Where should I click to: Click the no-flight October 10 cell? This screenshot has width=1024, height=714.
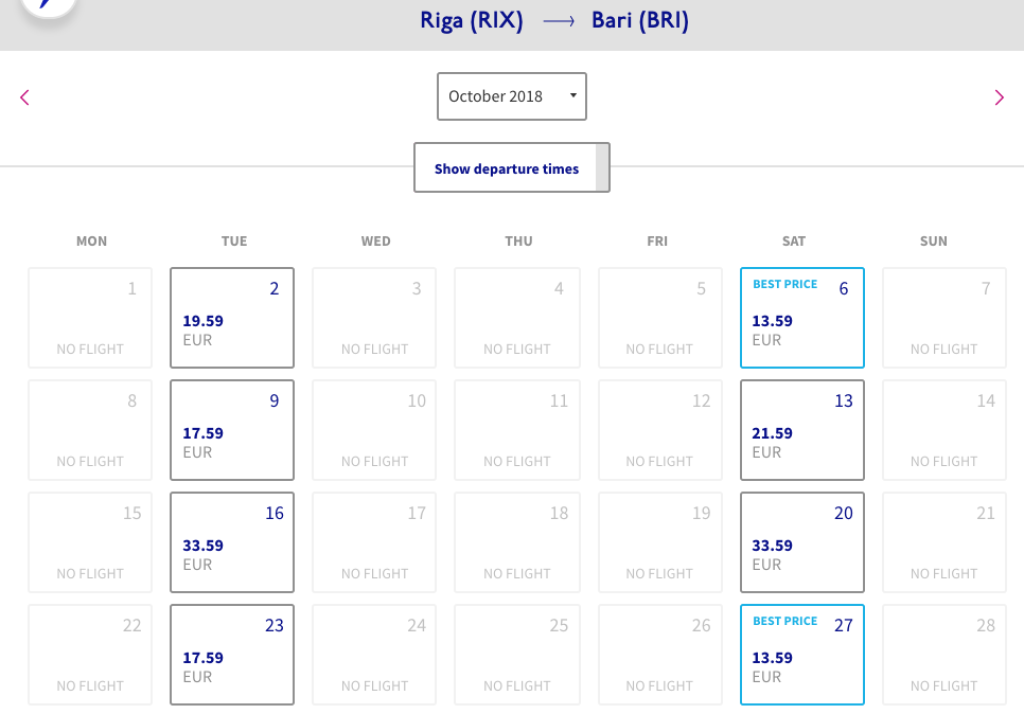click(x=375, y=430)
